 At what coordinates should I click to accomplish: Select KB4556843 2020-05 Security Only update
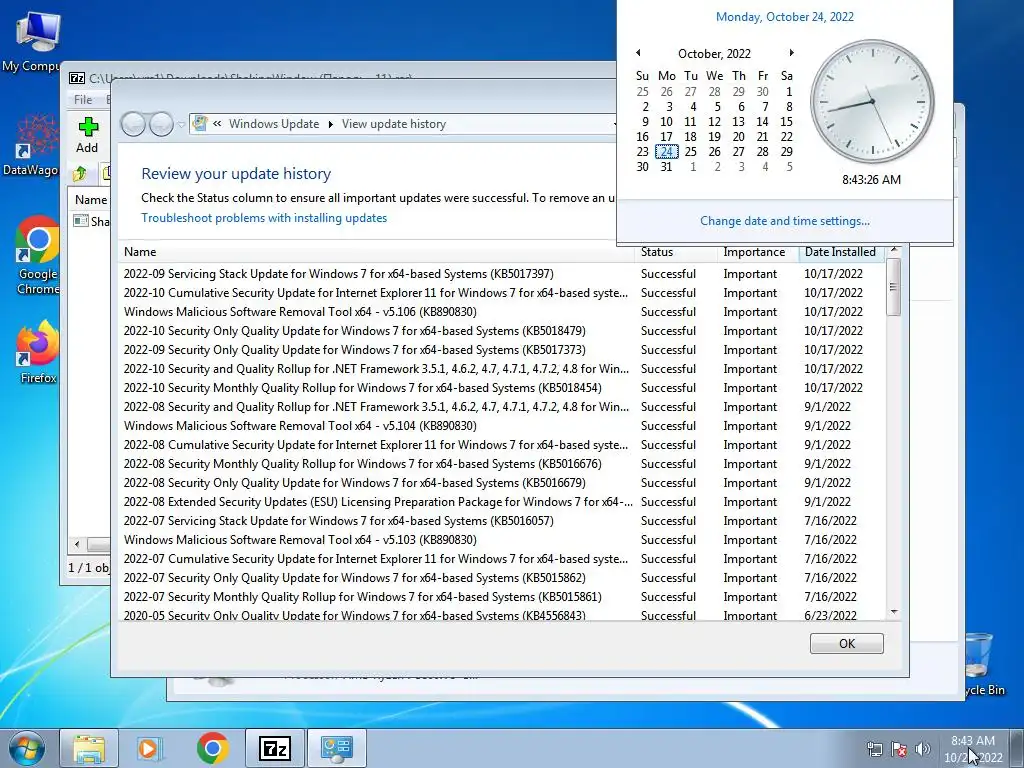[x=501, y=614]
